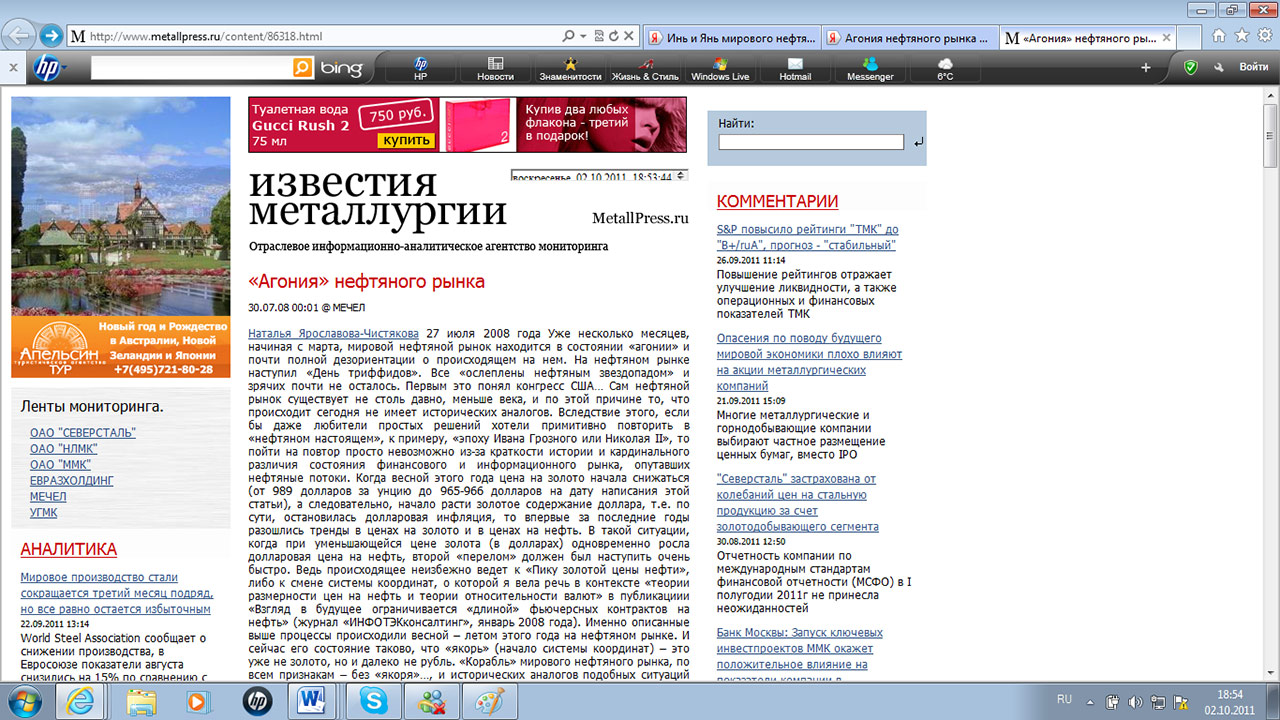This screenshot has height=720, width=1280.
Task: Go back using the browser Back arrow
Action: (18, 36)
